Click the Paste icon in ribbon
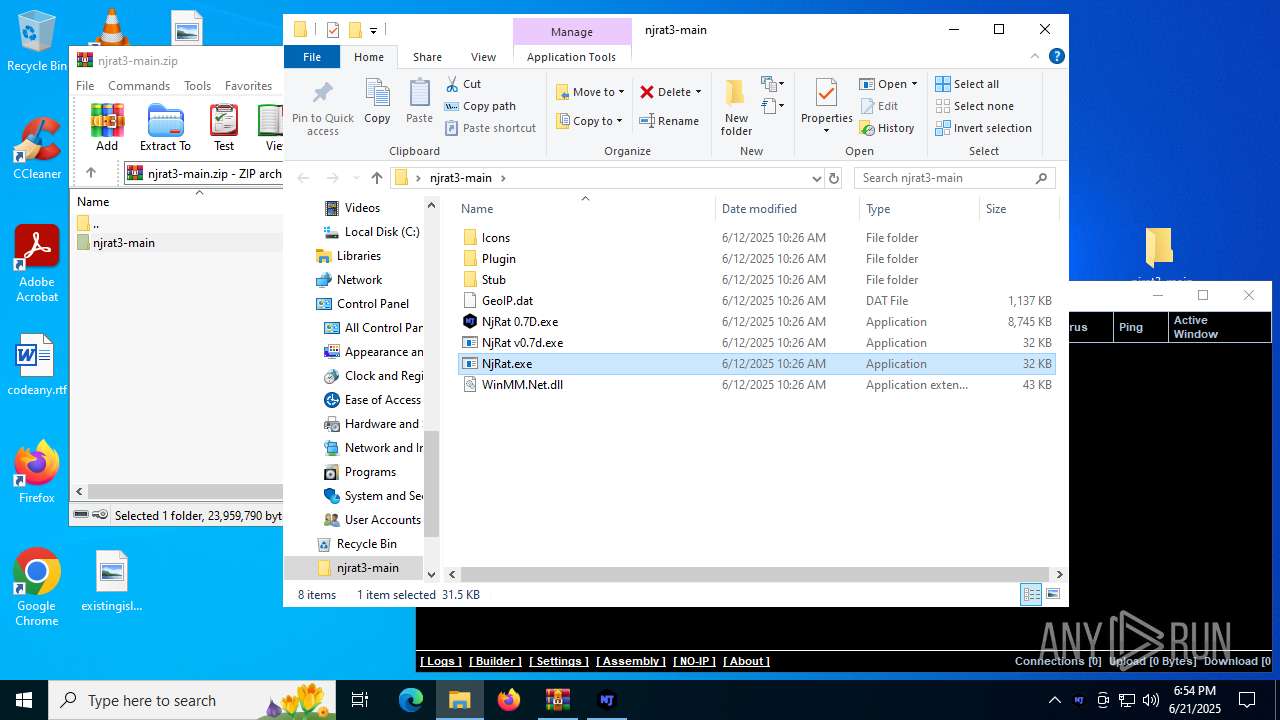The height and width of the screenshot is (720, 1280). [x=419, y=102]
